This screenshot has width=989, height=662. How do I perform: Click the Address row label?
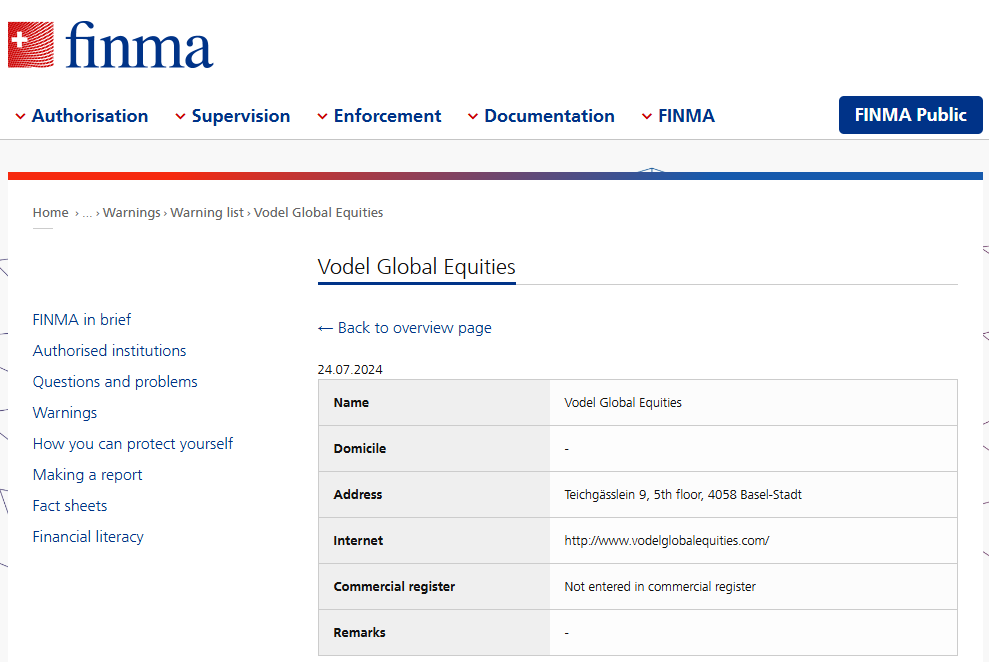tap(358, 494)
